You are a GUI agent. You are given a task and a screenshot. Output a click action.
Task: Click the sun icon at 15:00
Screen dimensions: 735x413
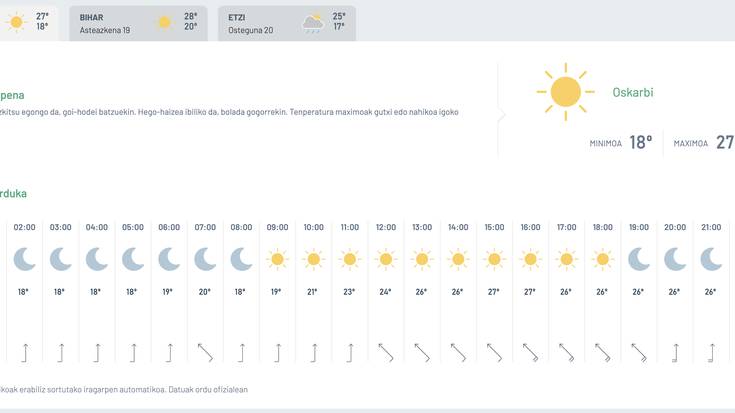click(x=494, y=259)
